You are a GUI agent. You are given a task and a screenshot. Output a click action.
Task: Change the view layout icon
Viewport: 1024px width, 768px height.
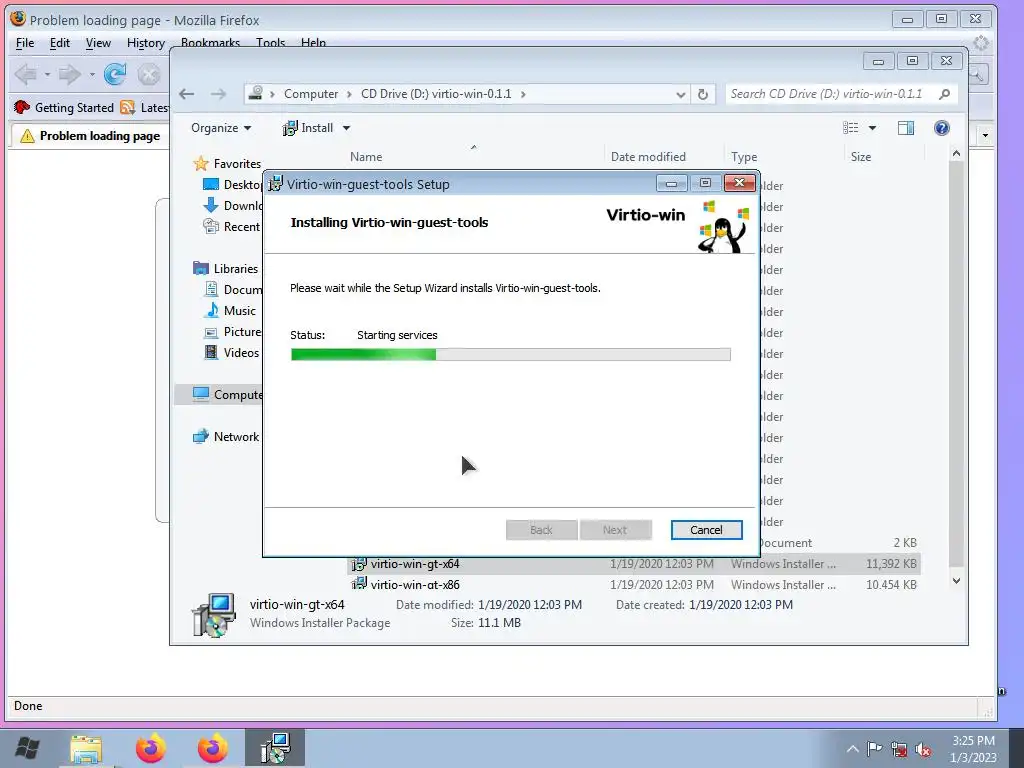850,128
